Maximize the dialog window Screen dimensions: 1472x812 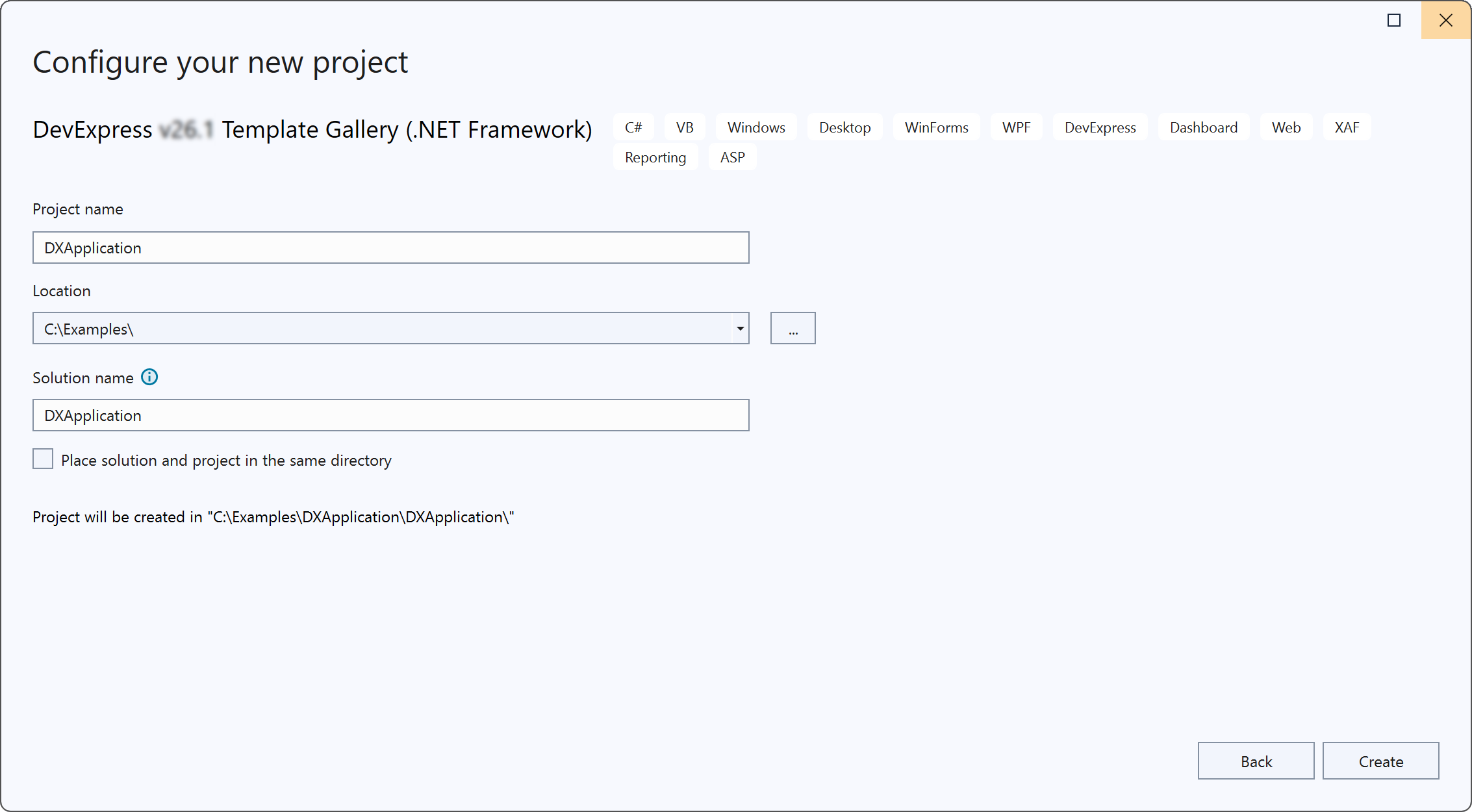1394,20
